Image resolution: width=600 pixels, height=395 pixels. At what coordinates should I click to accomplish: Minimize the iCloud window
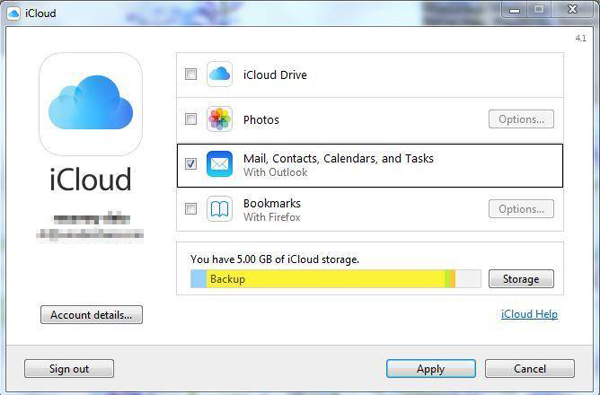coord(515,10)
